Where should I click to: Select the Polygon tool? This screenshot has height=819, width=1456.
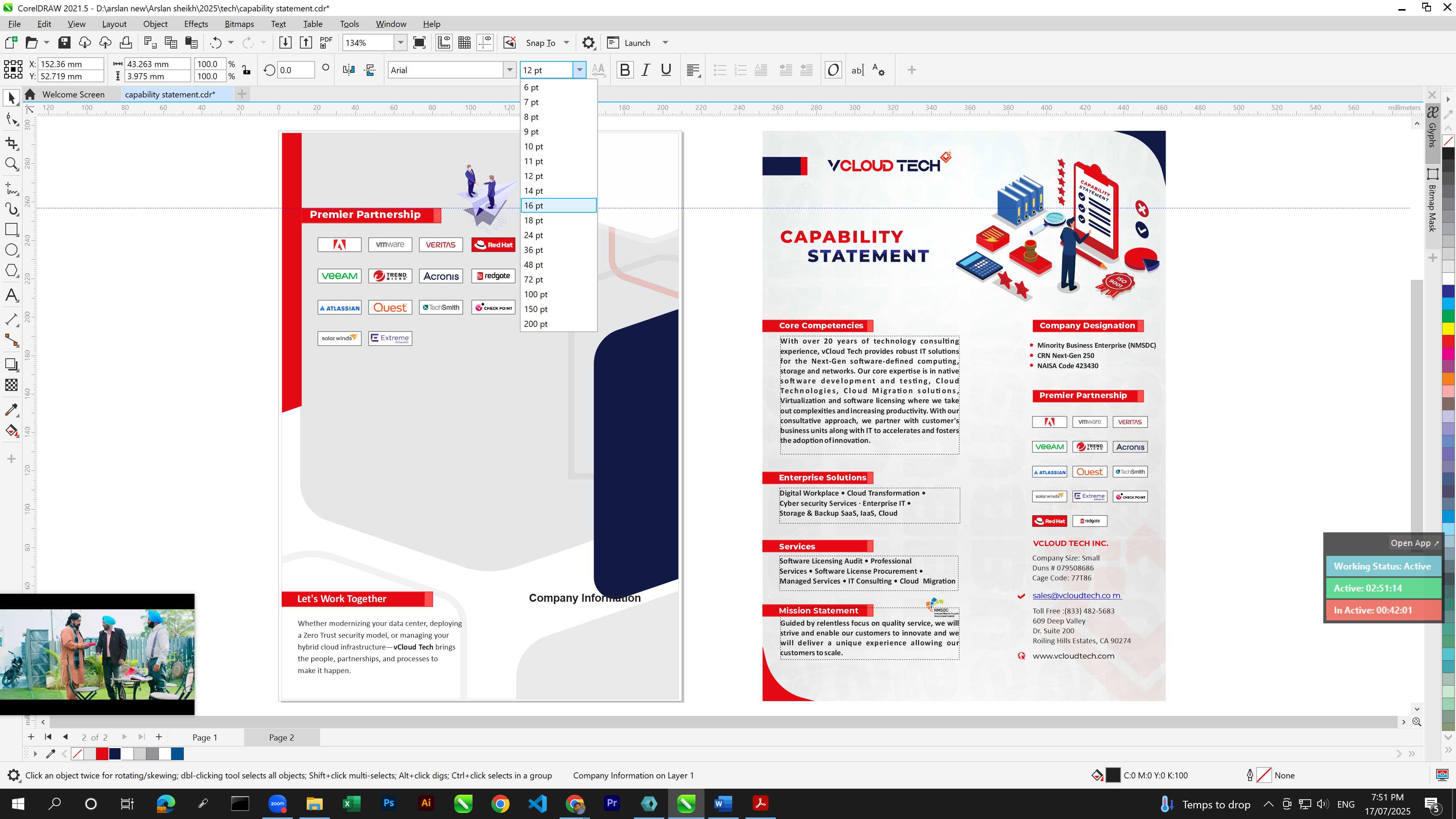pyautogui.click(x=11, y=270)
